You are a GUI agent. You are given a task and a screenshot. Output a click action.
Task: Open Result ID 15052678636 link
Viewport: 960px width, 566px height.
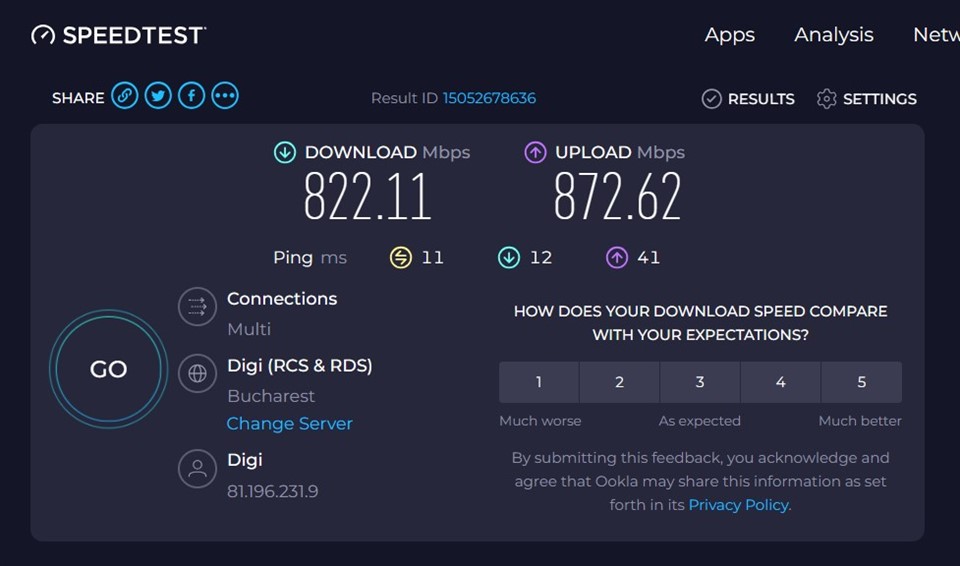[x=489, y=98]
